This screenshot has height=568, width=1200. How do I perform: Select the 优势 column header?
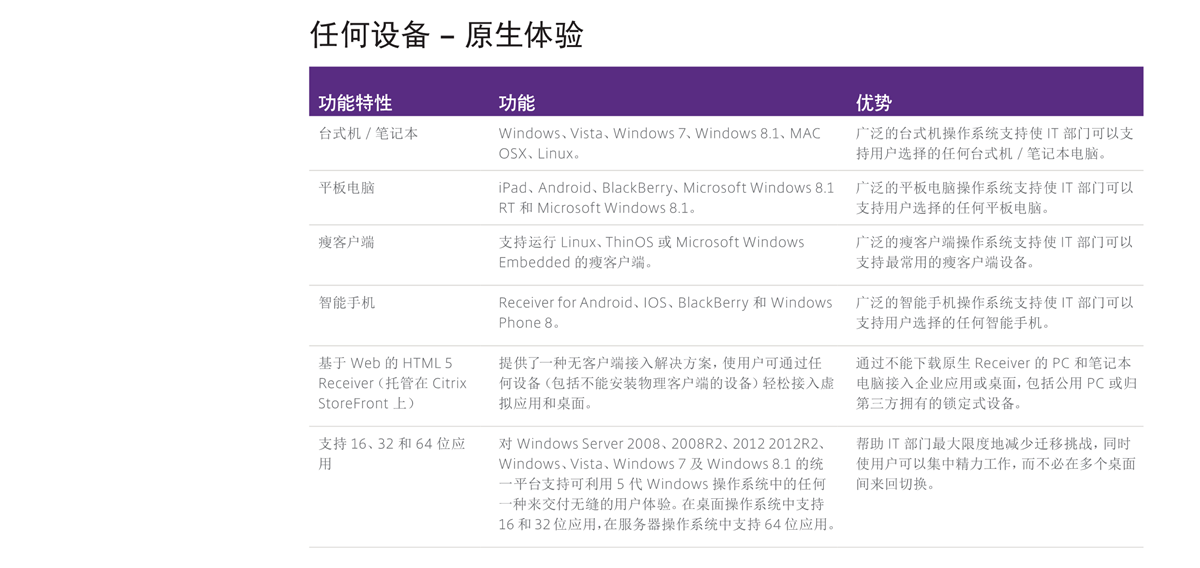[874, 103]
